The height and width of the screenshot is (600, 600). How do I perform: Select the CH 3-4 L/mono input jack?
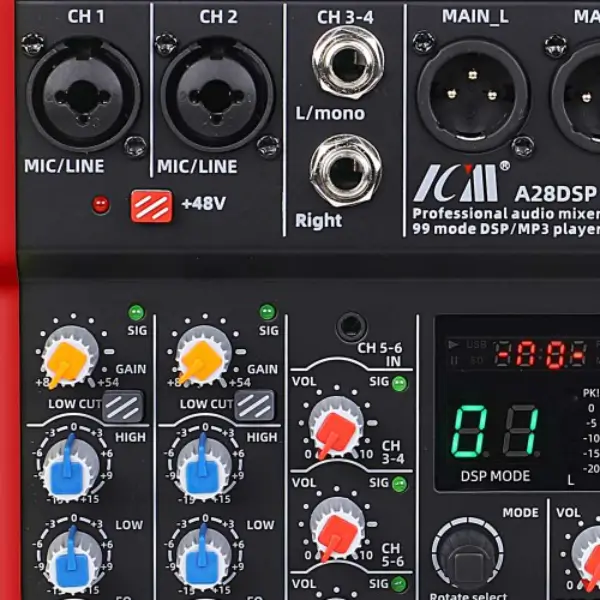(x=347, y=61)
